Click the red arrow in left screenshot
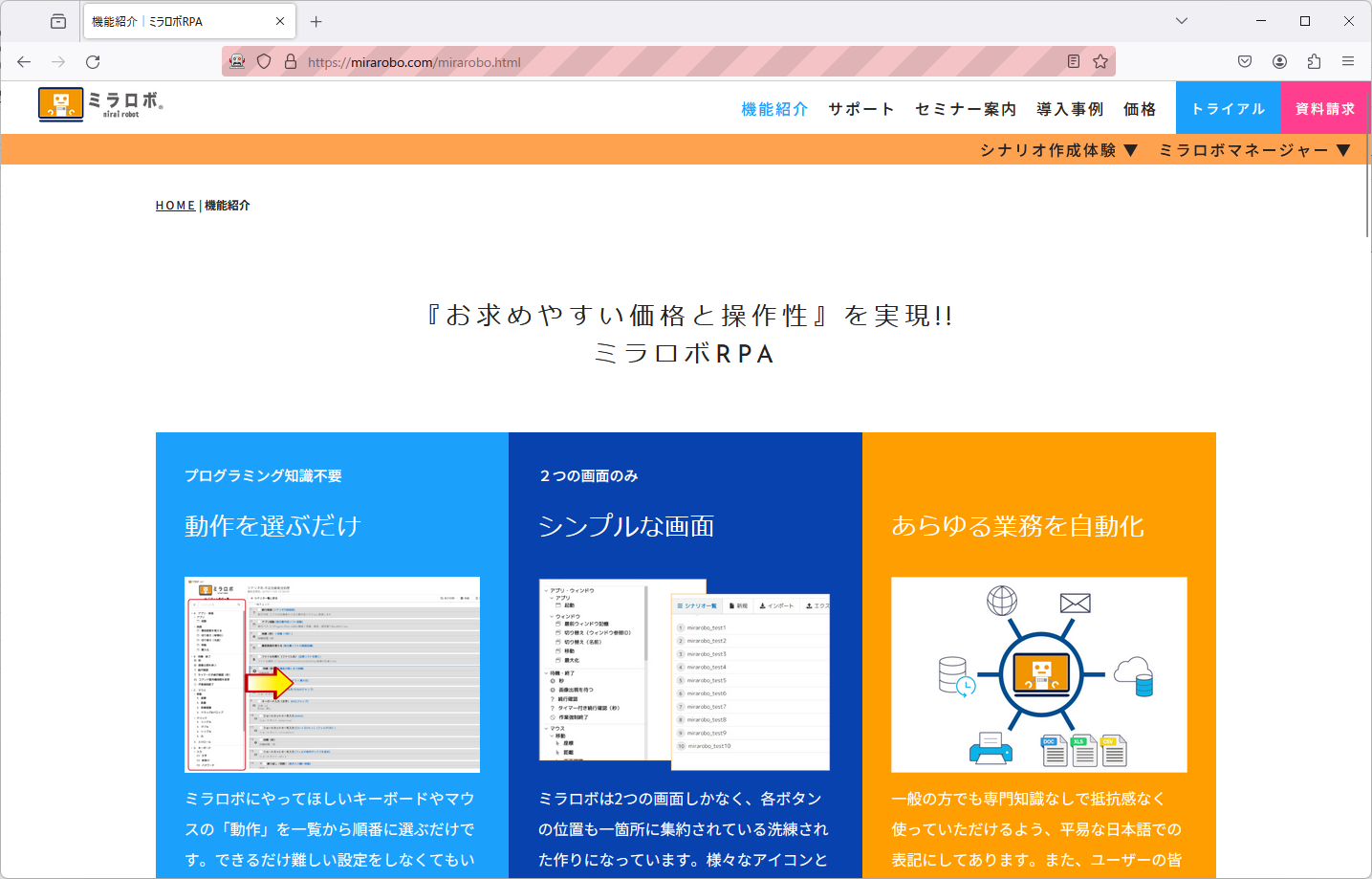Viewport: 1372px width, 879px height. click(x=270, y=683)
